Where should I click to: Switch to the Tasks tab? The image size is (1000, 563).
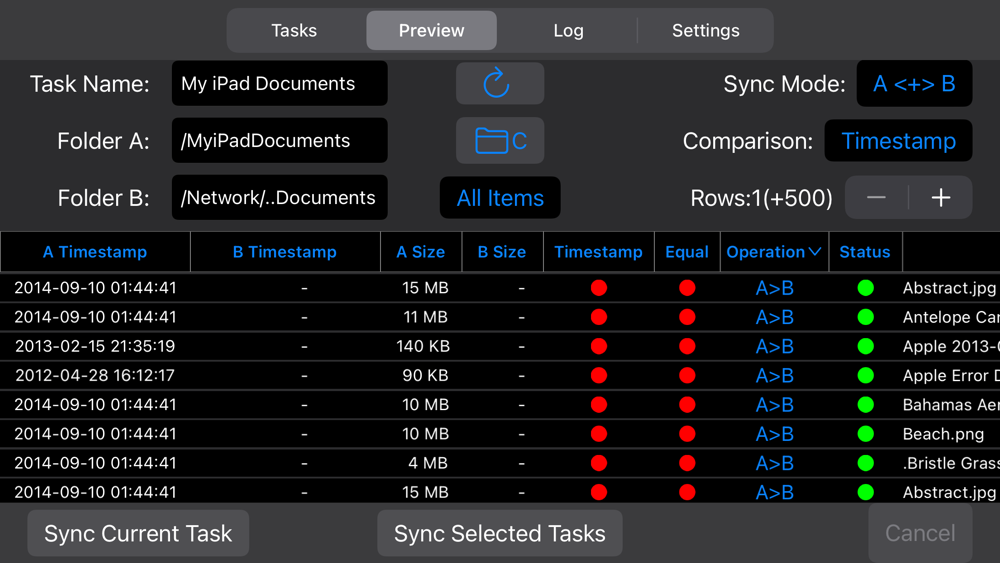click(x=294, y=31)
